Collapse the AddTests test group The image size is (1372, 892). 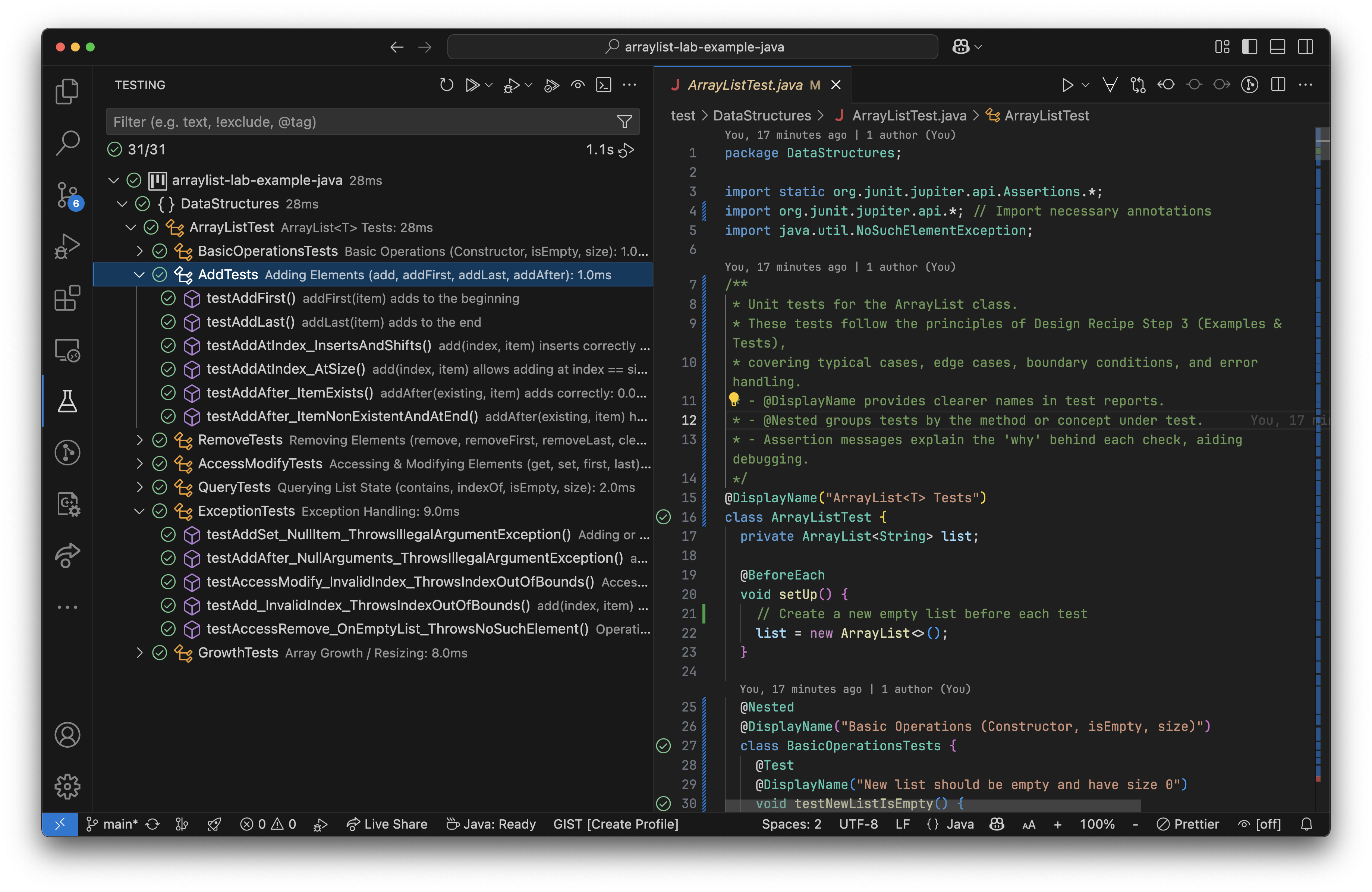pyautogui.click(x=139, y=275)
